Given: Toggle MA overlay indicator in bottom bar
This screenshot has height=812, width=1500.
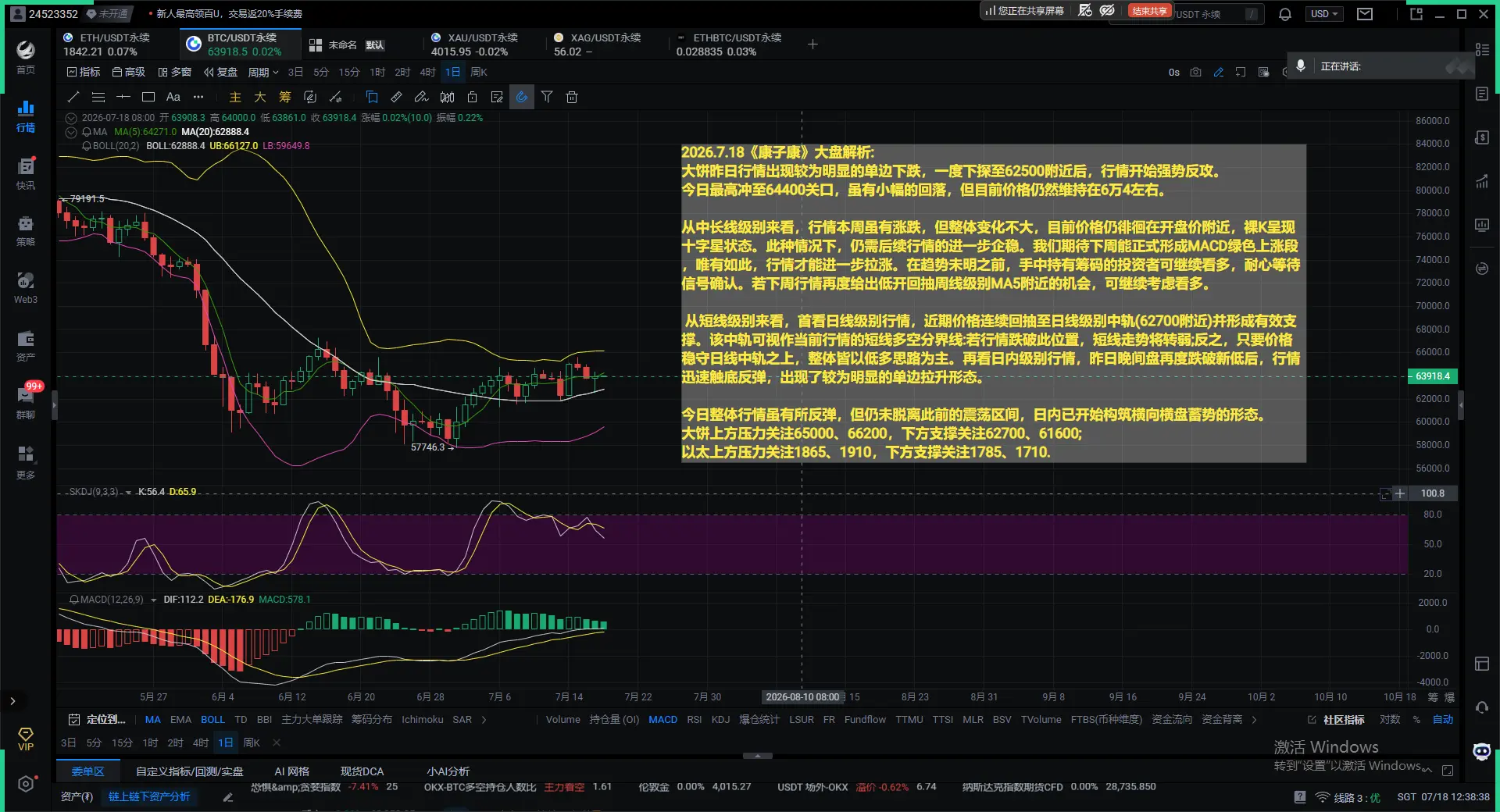Looking at the screenshot, I should (153, 720).
